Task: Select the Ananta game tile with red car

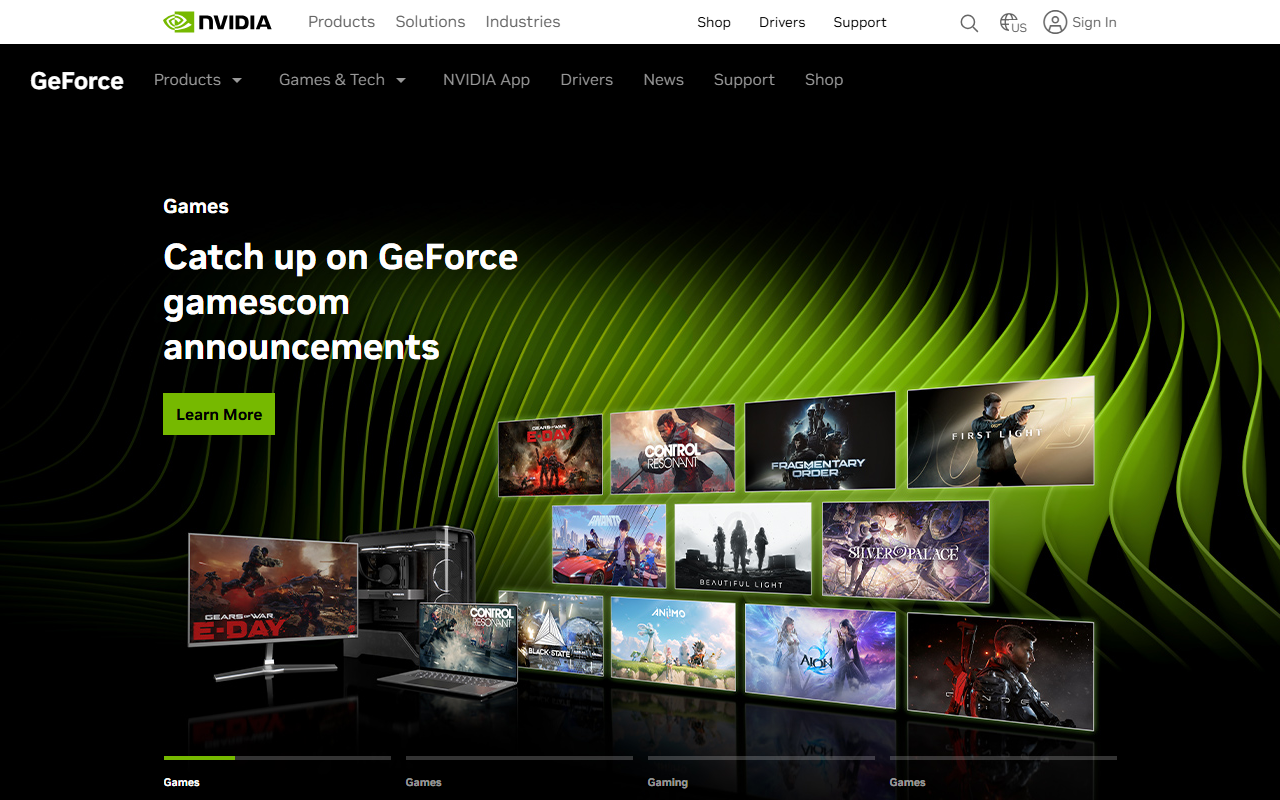Action: (x=609, y=546)
